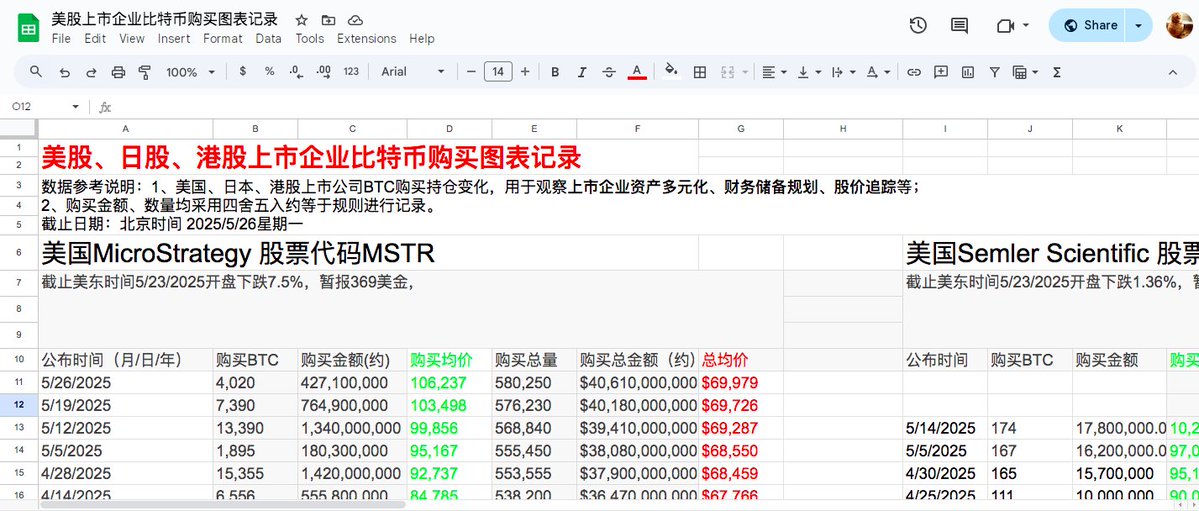Open text wrapping dropdown

pyautogui.click(x=843, y=72)
